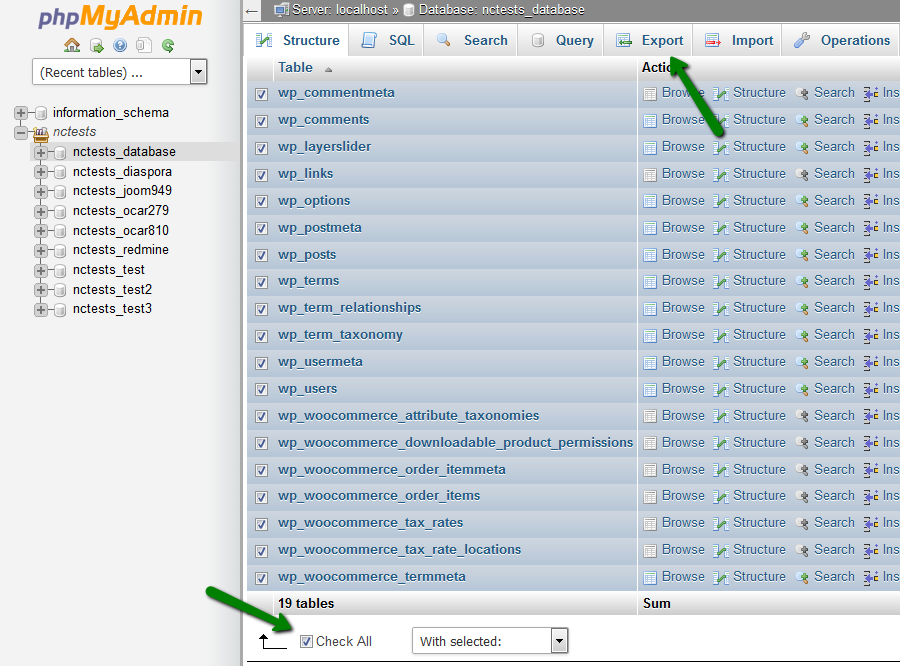Deselect the wp_posts table checkbox
Screen dimensions: 900x666
(262, 255)
